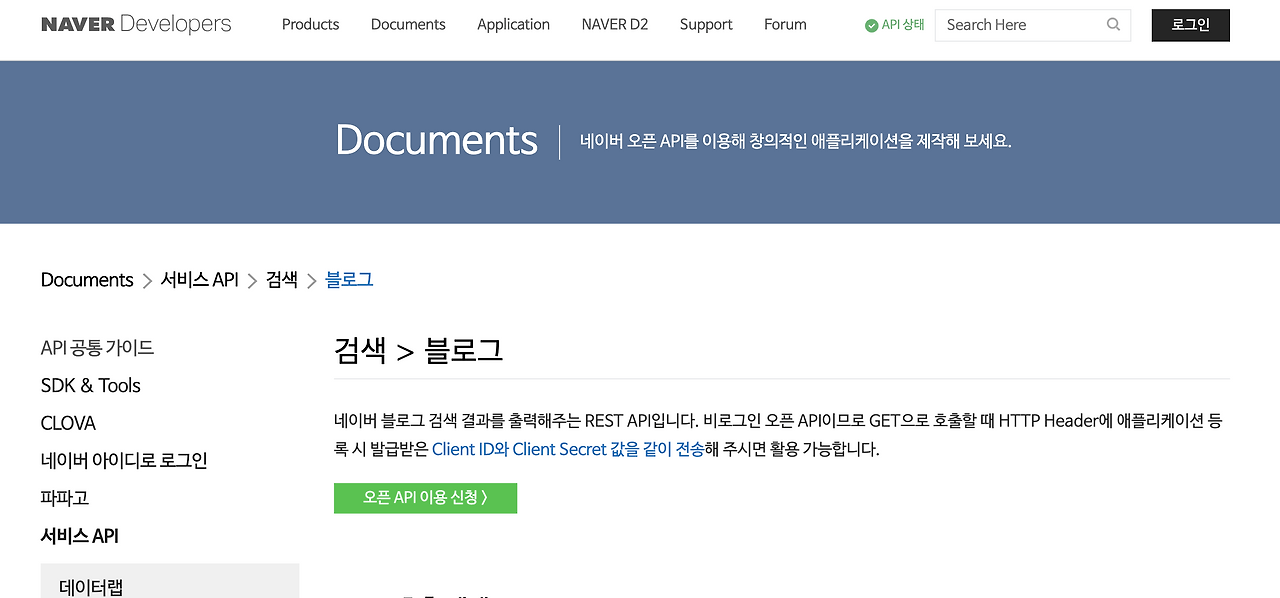Open CLOVA in sidebar
1280x598 pixels.
click(68, 424)
